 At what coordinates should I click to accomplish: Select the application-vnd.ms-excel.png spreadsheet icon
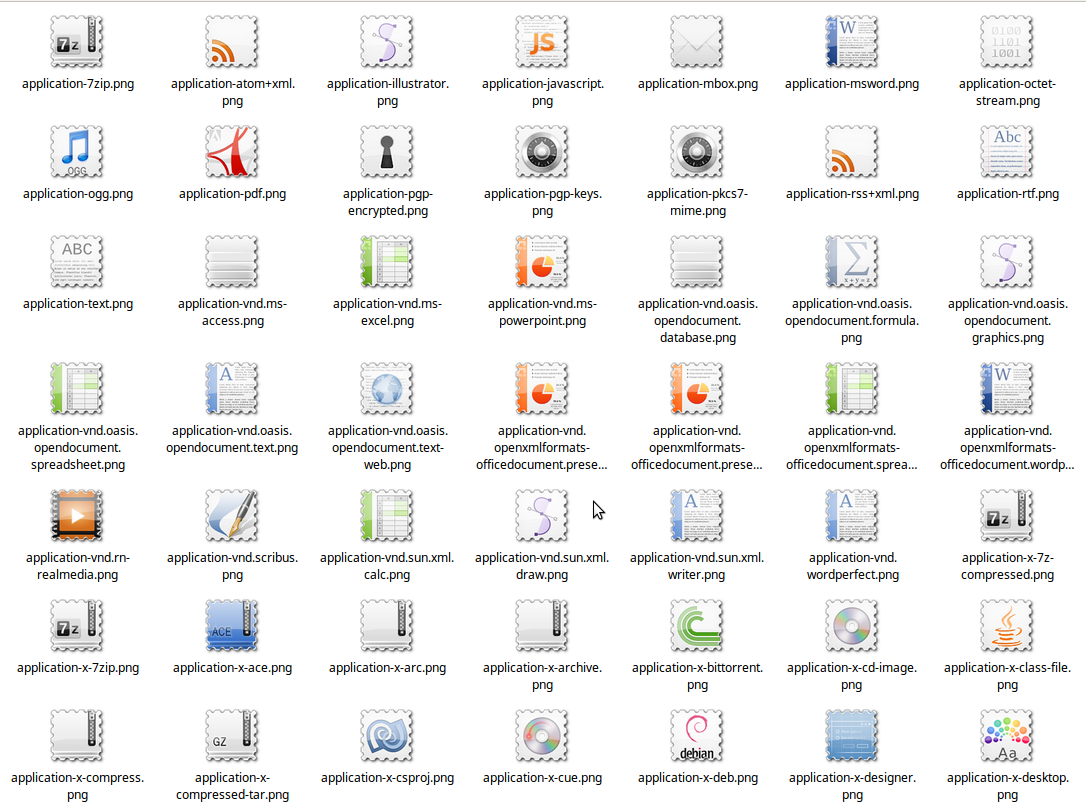(x=387, y=262)
